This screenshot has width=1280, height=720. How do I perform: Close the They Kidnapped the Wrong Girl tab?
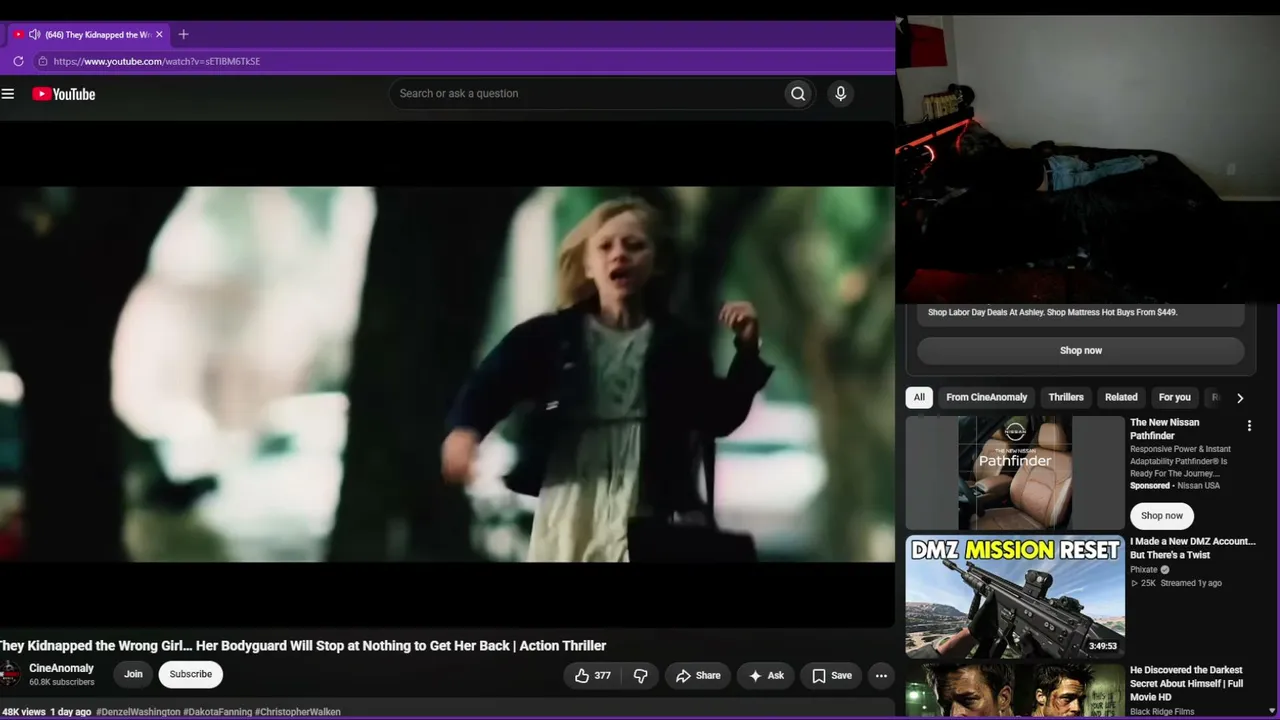click(x=159, y=34)
